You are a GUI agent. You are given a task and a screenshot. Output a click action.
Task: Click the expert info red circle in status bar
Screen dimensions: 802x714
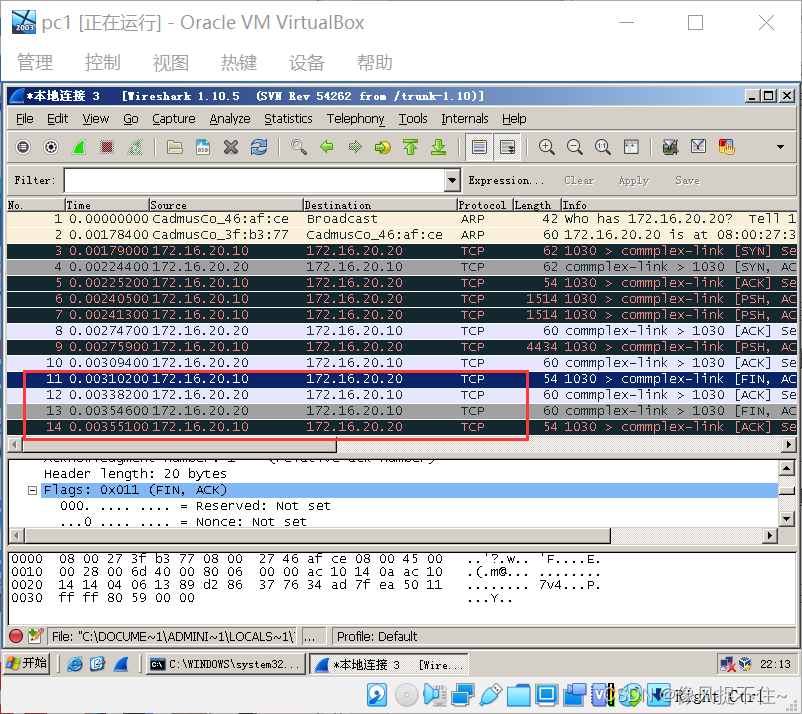click(16, 636)
